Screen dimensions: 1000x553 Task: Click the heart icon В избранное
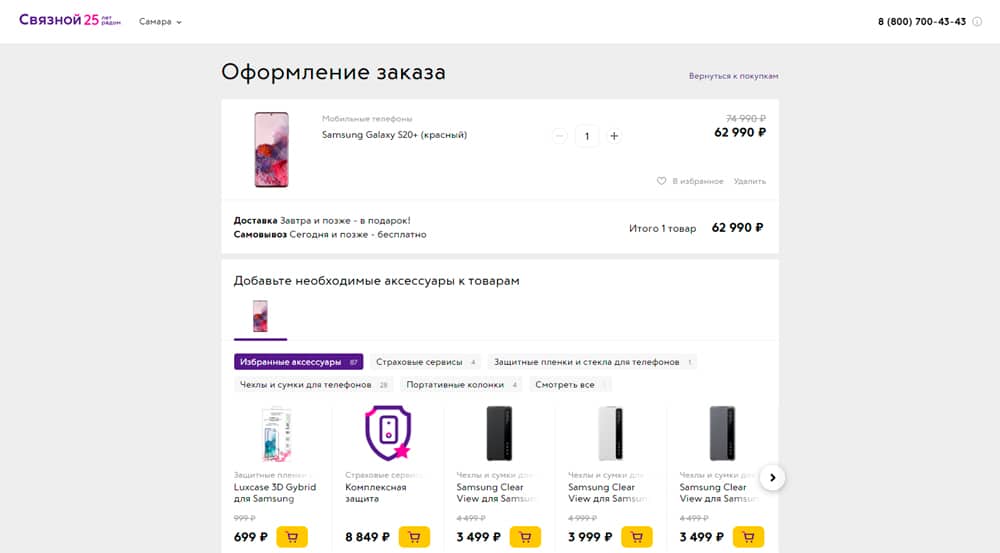click(x=661, y=181)
